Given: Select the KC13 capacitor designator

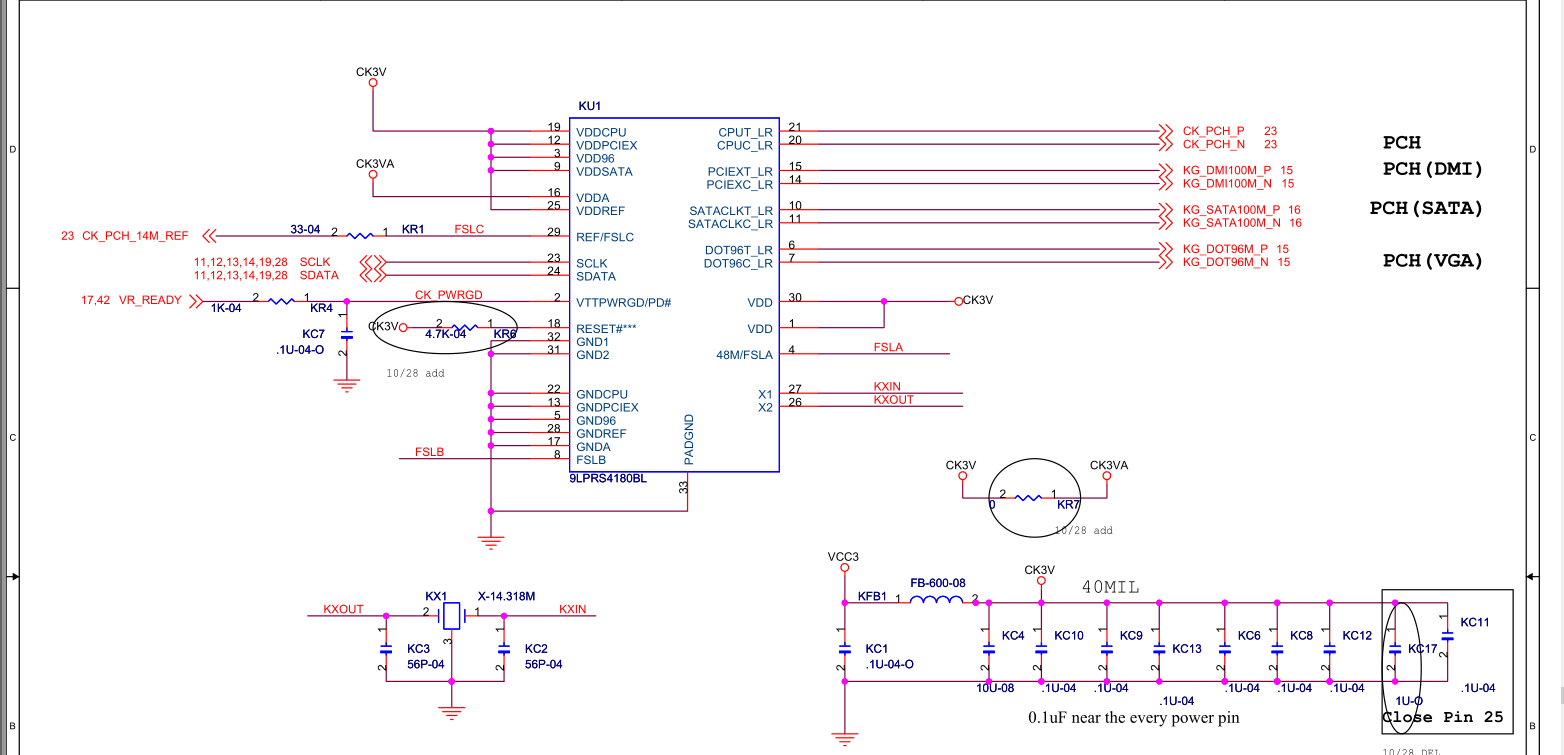Looking at the screenshot, I should 1187,648.
